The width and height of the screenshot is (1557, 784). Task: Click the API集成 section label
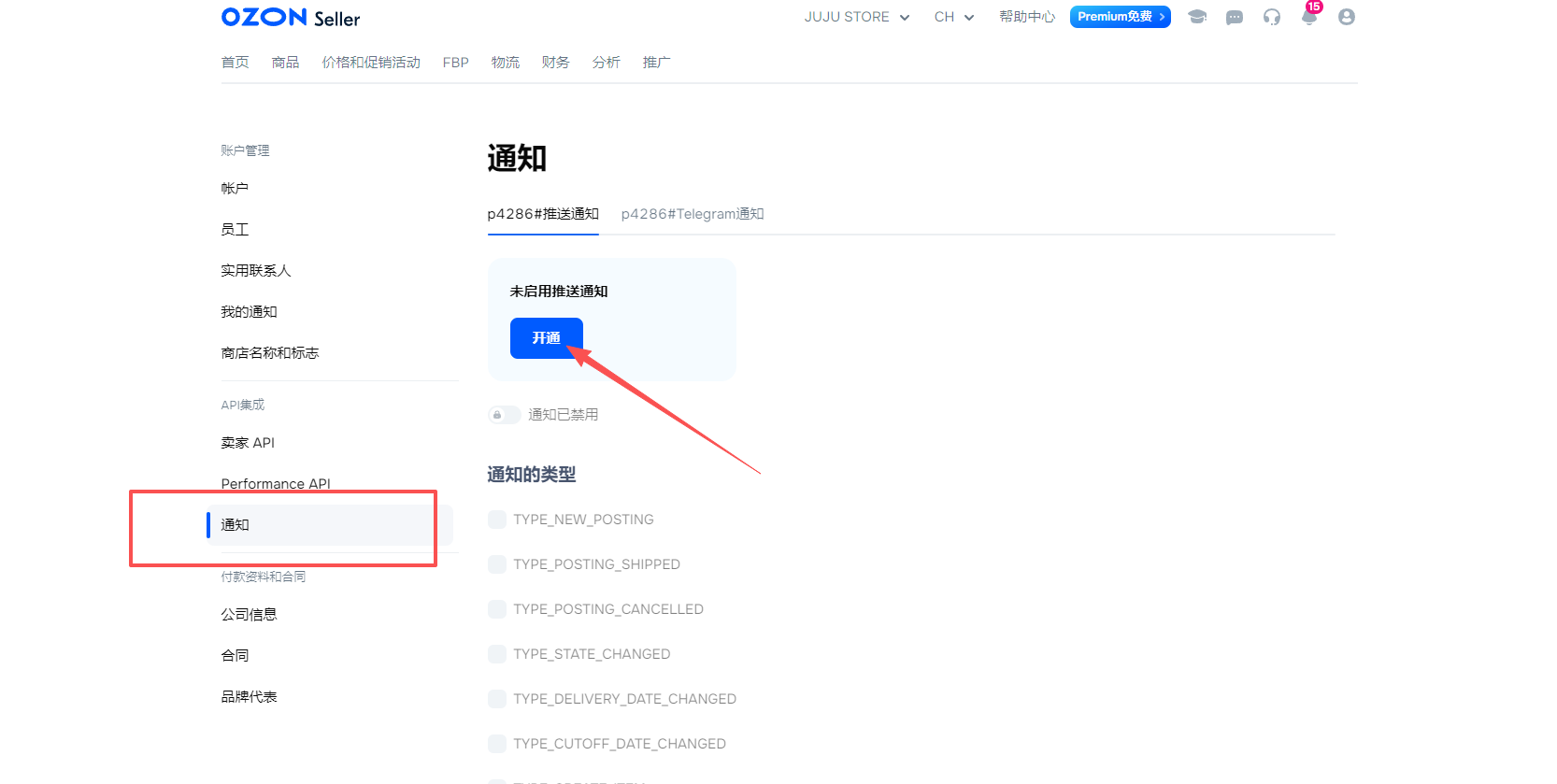(243, 405)
